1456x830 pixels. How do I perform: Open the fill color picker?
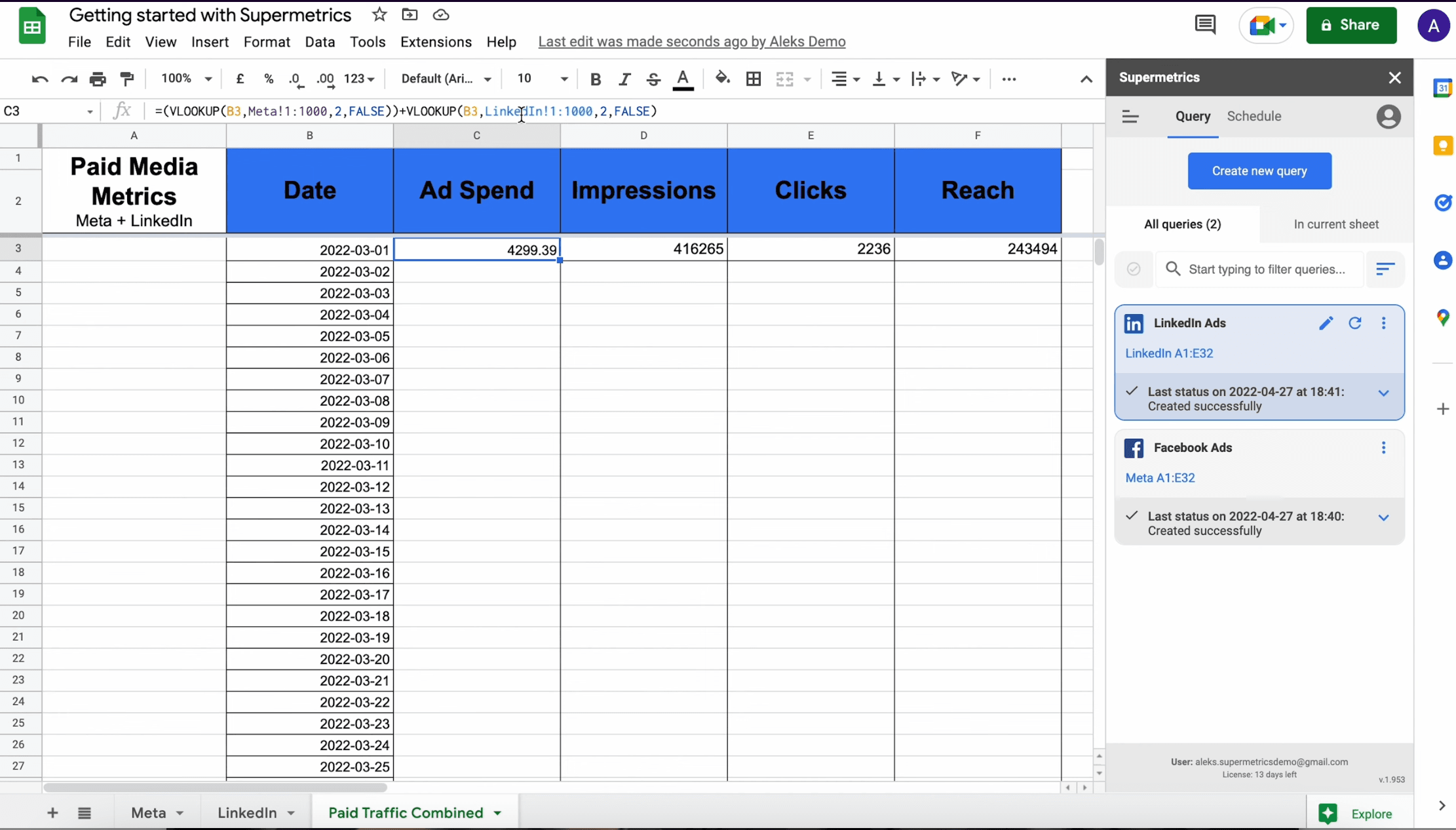point(722,79)
